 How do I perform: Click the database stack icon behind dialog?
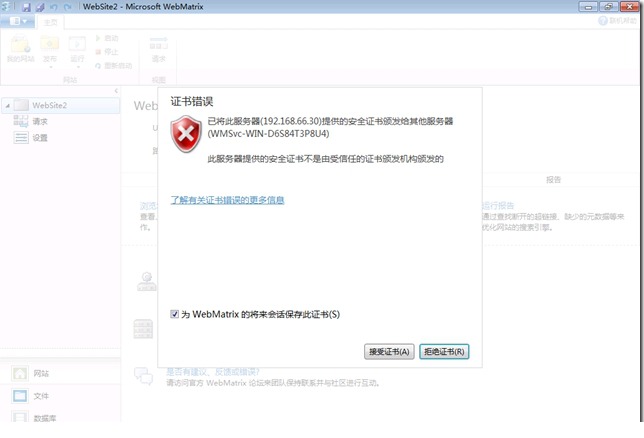point(143,329)
